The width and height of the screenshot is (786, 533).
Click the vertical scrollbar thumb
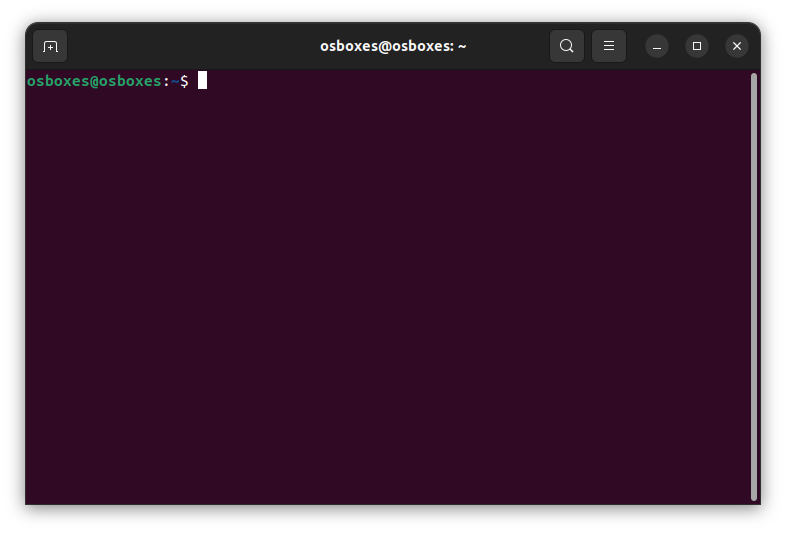tap(753, 285)
